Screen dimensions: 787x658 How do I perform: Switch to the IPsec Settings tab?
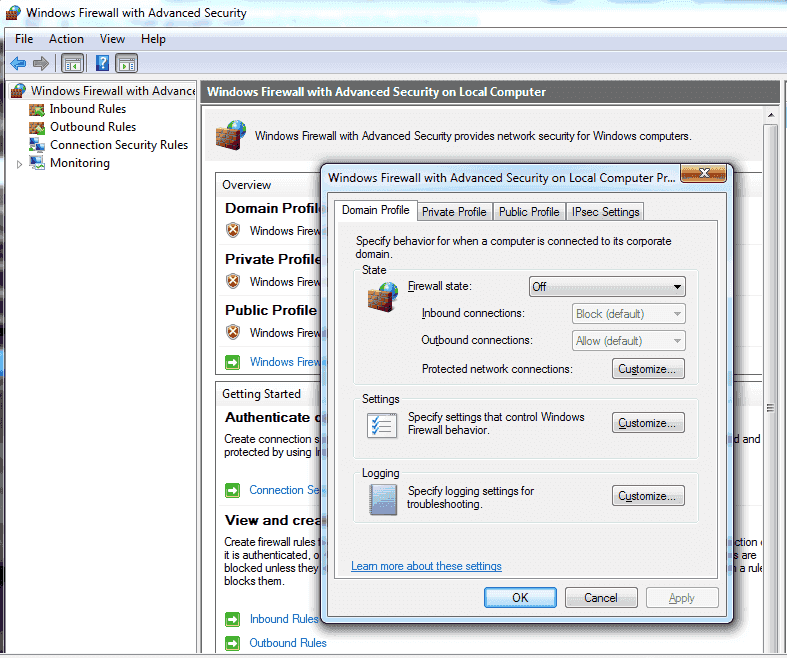[x=605, y=212]
